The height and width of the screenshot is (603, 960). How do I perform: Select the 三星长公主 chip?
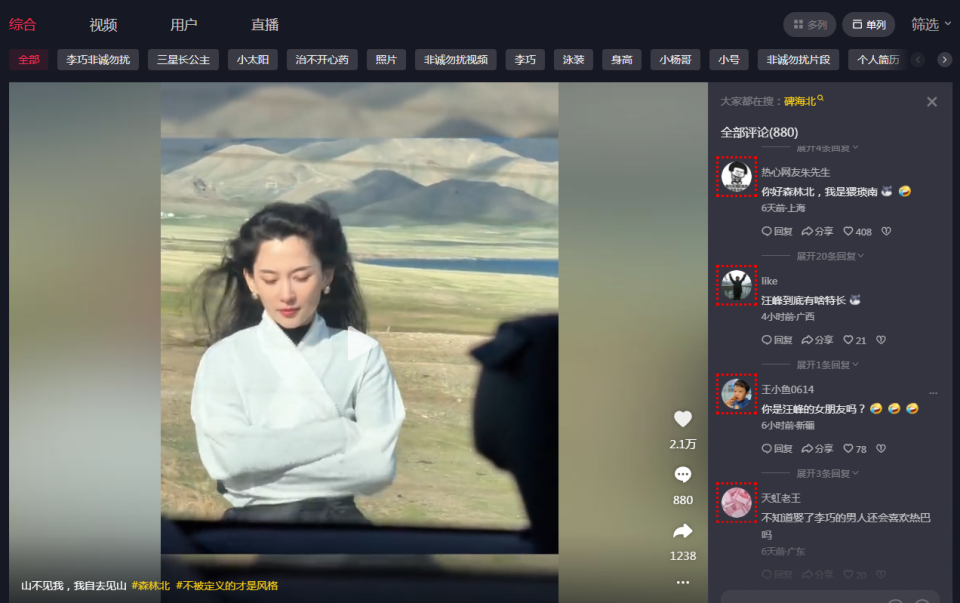click(183, 59)
